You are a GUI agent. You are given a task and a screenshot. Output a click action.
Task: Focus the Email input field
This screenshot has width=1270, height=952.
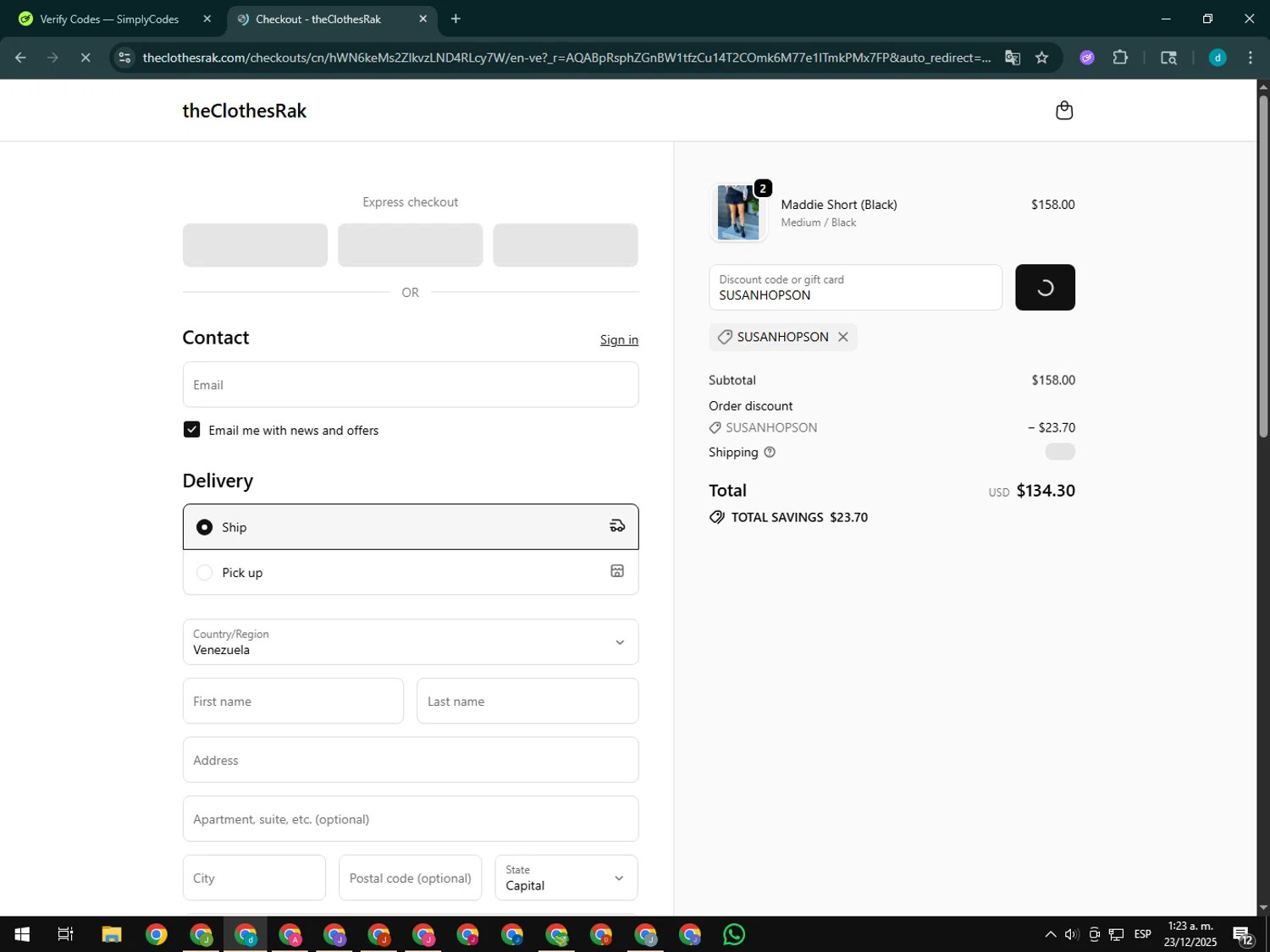coord(411,385)
